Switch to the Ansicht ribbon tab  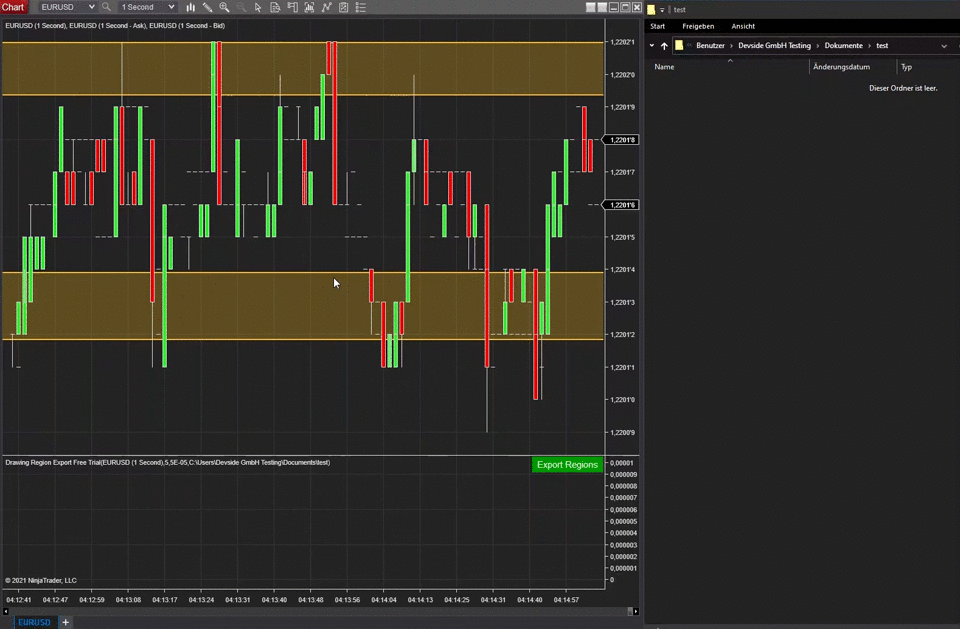(743, 26)
